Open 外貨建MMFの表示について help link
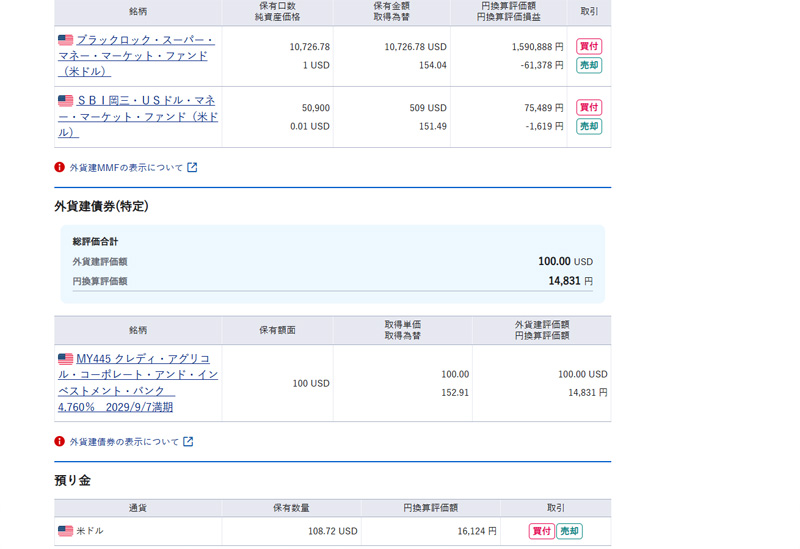 pyautogui.click(x=126, y=168)
